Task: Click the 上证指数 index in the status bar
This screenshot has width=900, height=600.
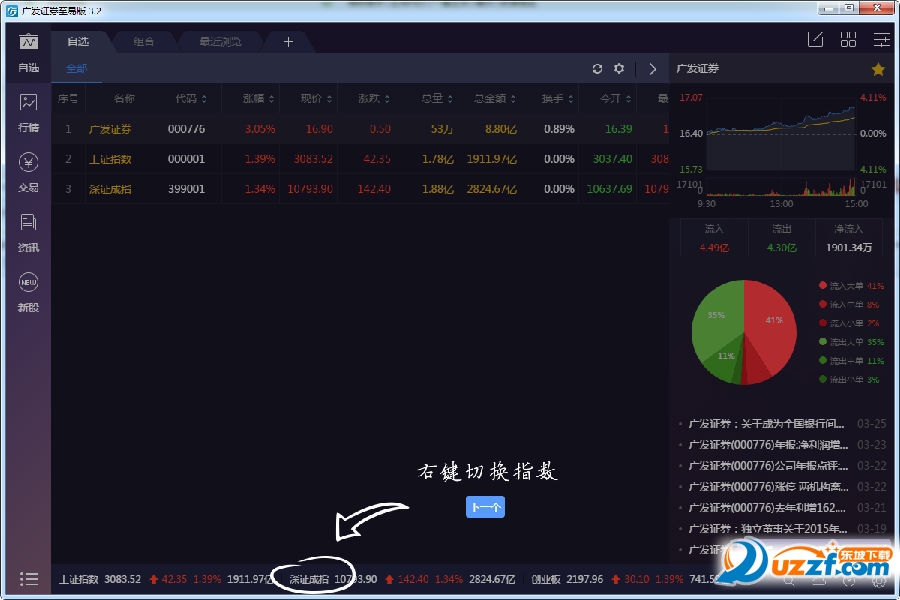Action: pos(79,579)
